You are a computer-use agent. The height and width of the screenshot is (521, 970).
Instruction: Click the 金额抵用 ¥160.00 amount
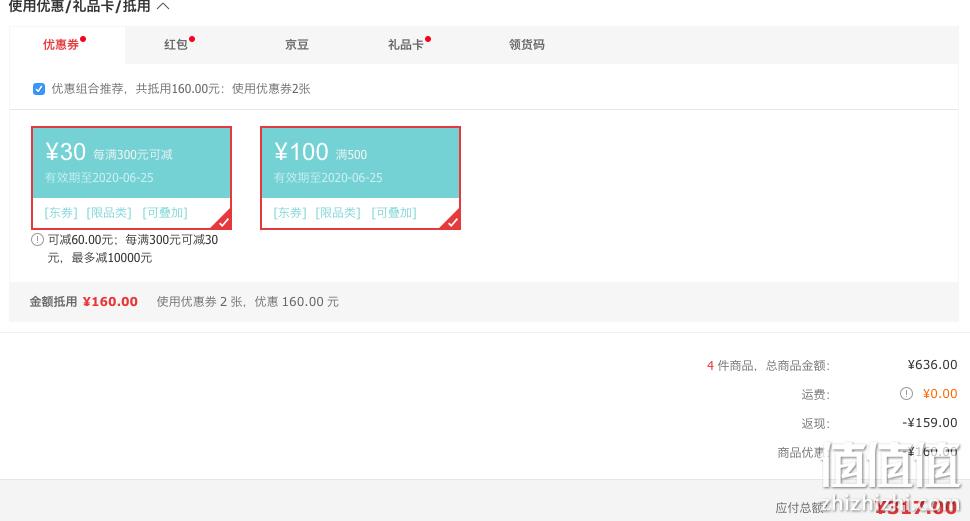click(110, 302)
